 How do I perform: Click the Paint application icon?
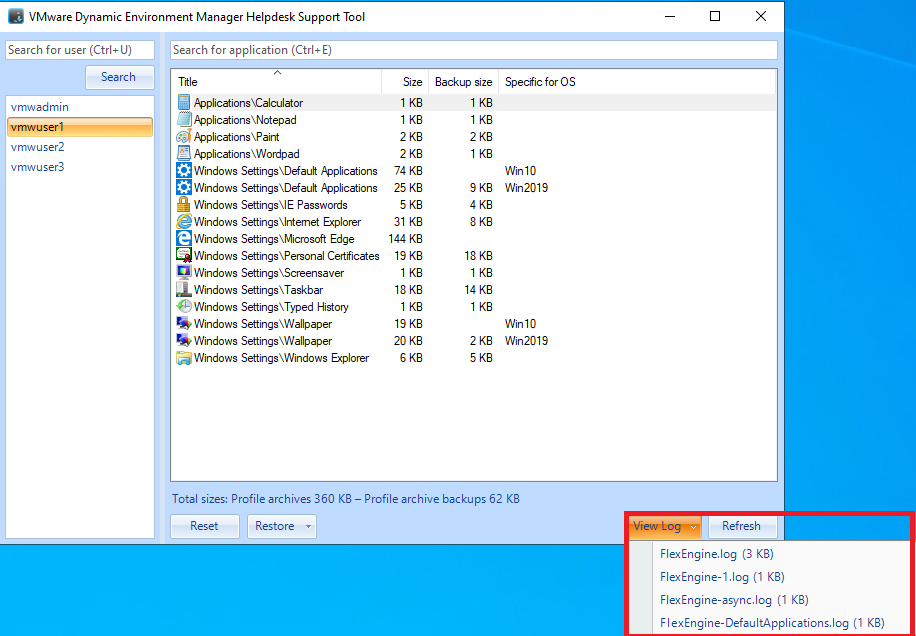click(x=183, y=137)
